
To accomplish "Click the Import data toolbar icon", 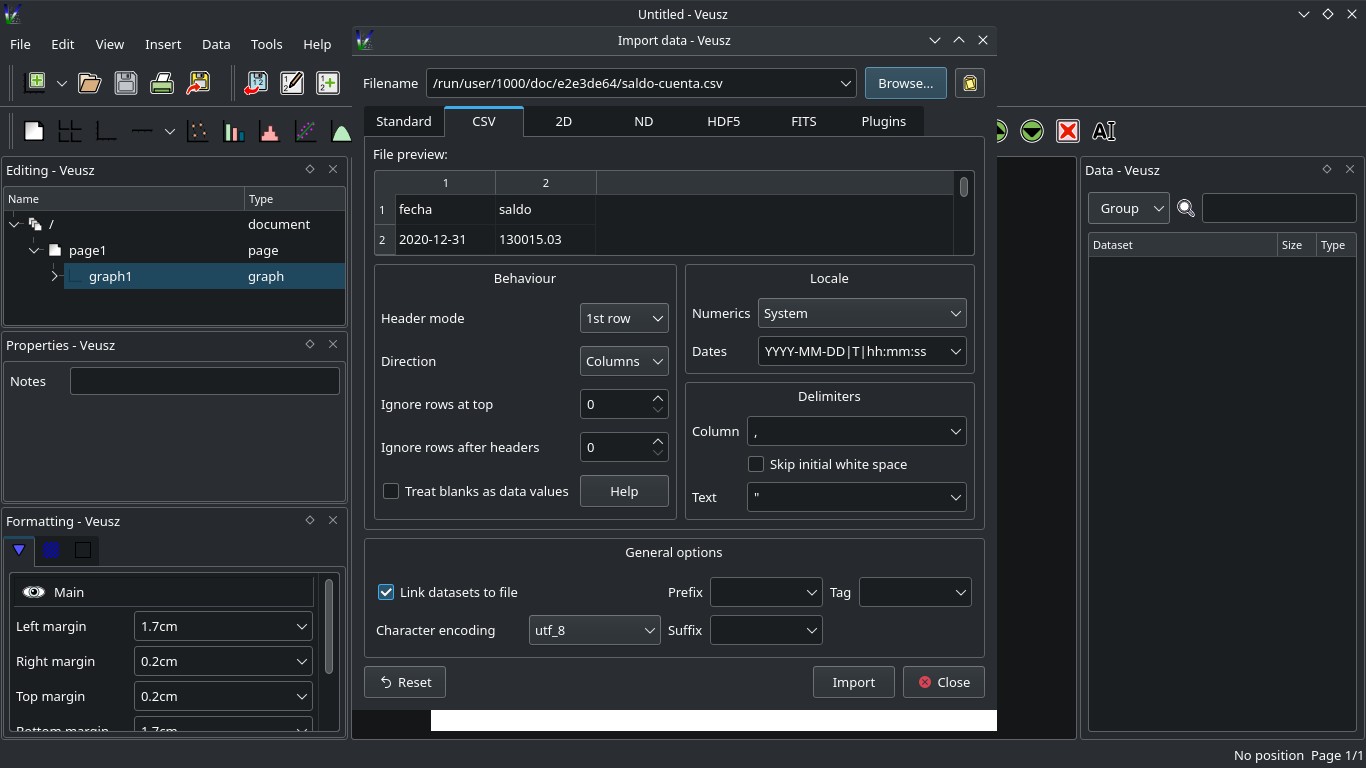I will point(256,83).
